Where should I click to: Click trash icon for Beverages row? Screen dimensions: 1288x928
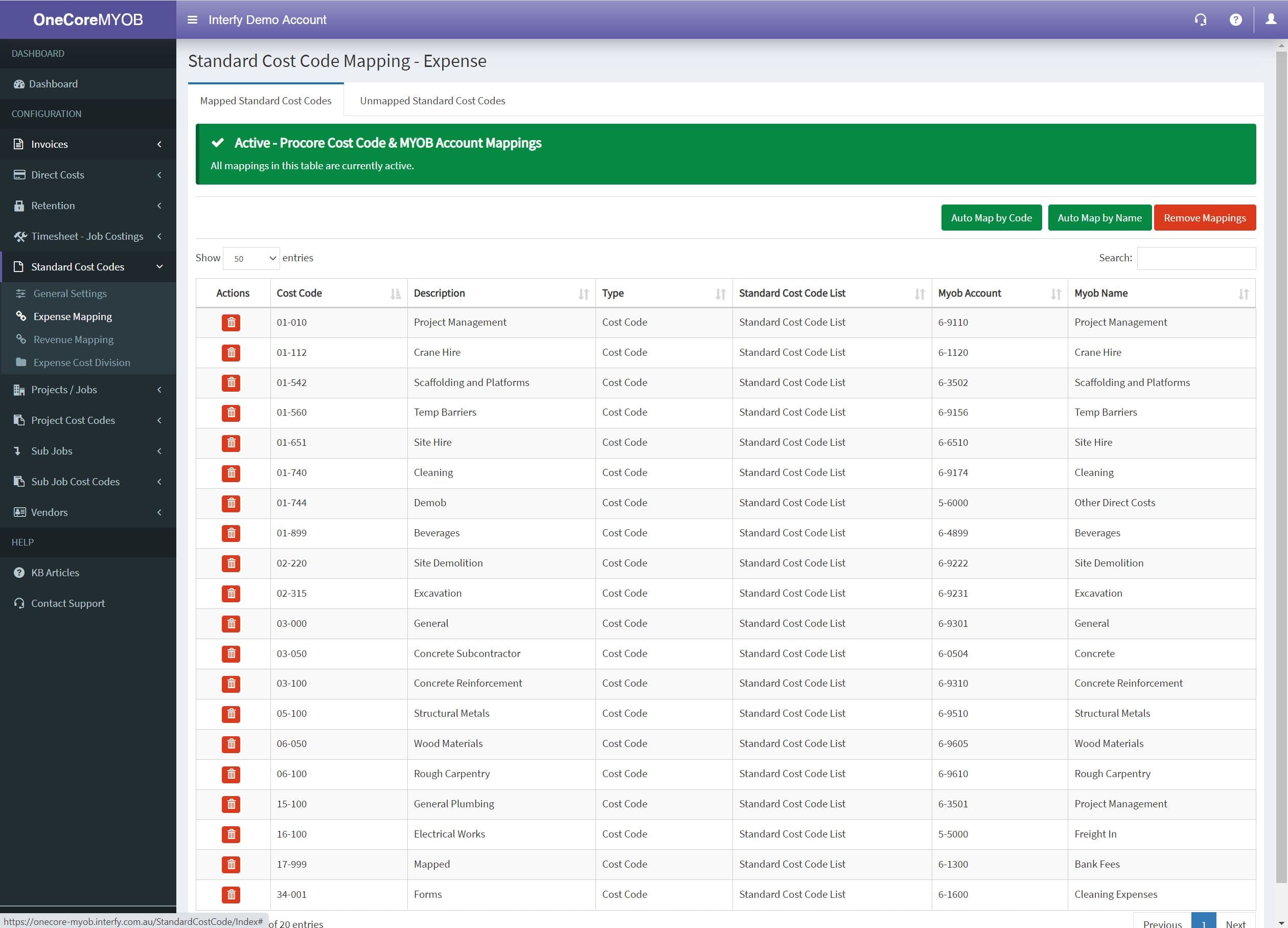231,533
